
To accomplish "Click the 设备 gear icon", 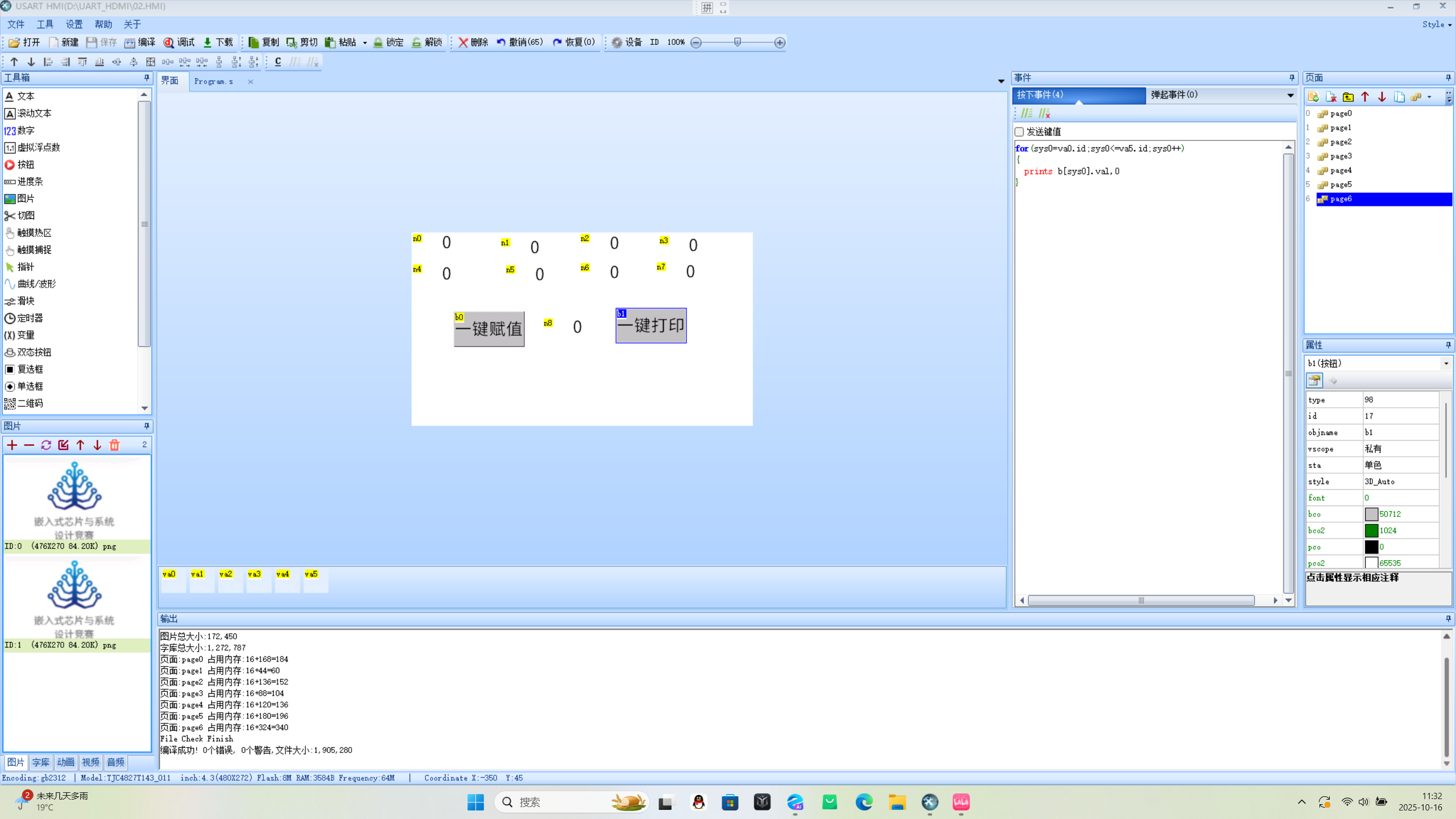I will (x=617, y=43).
